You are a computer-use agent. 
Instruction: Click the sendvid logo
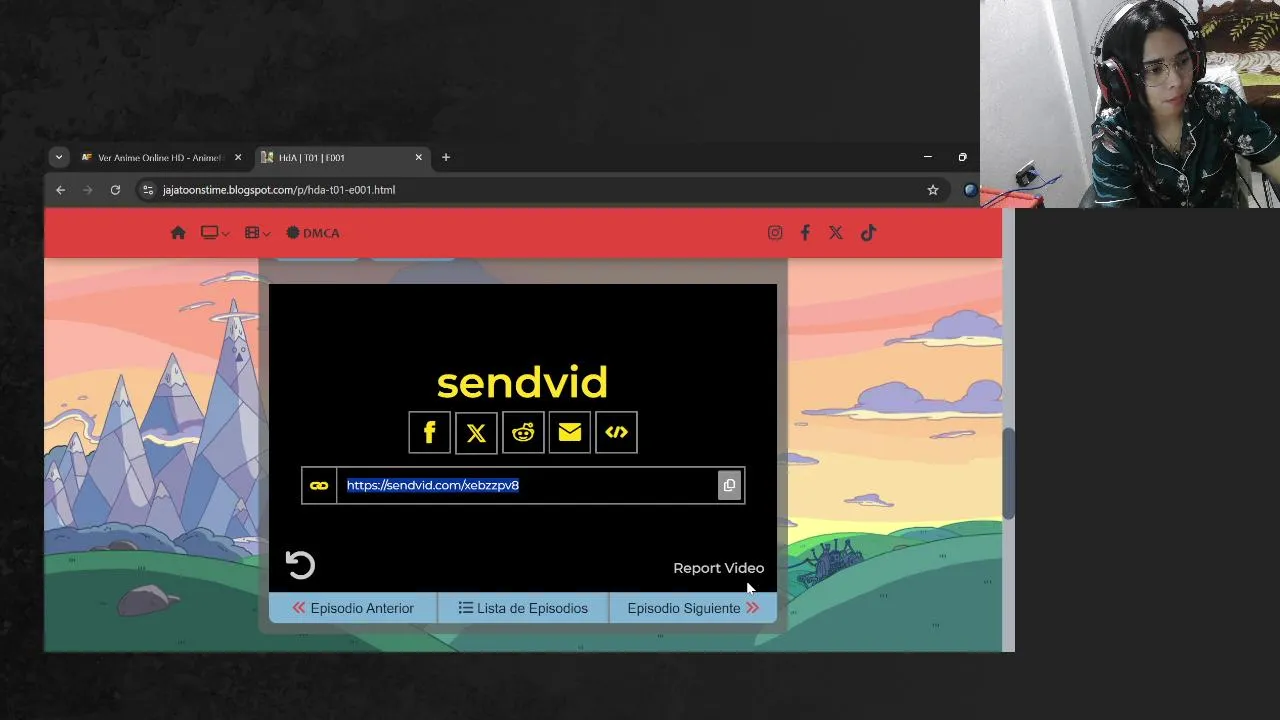522,383
